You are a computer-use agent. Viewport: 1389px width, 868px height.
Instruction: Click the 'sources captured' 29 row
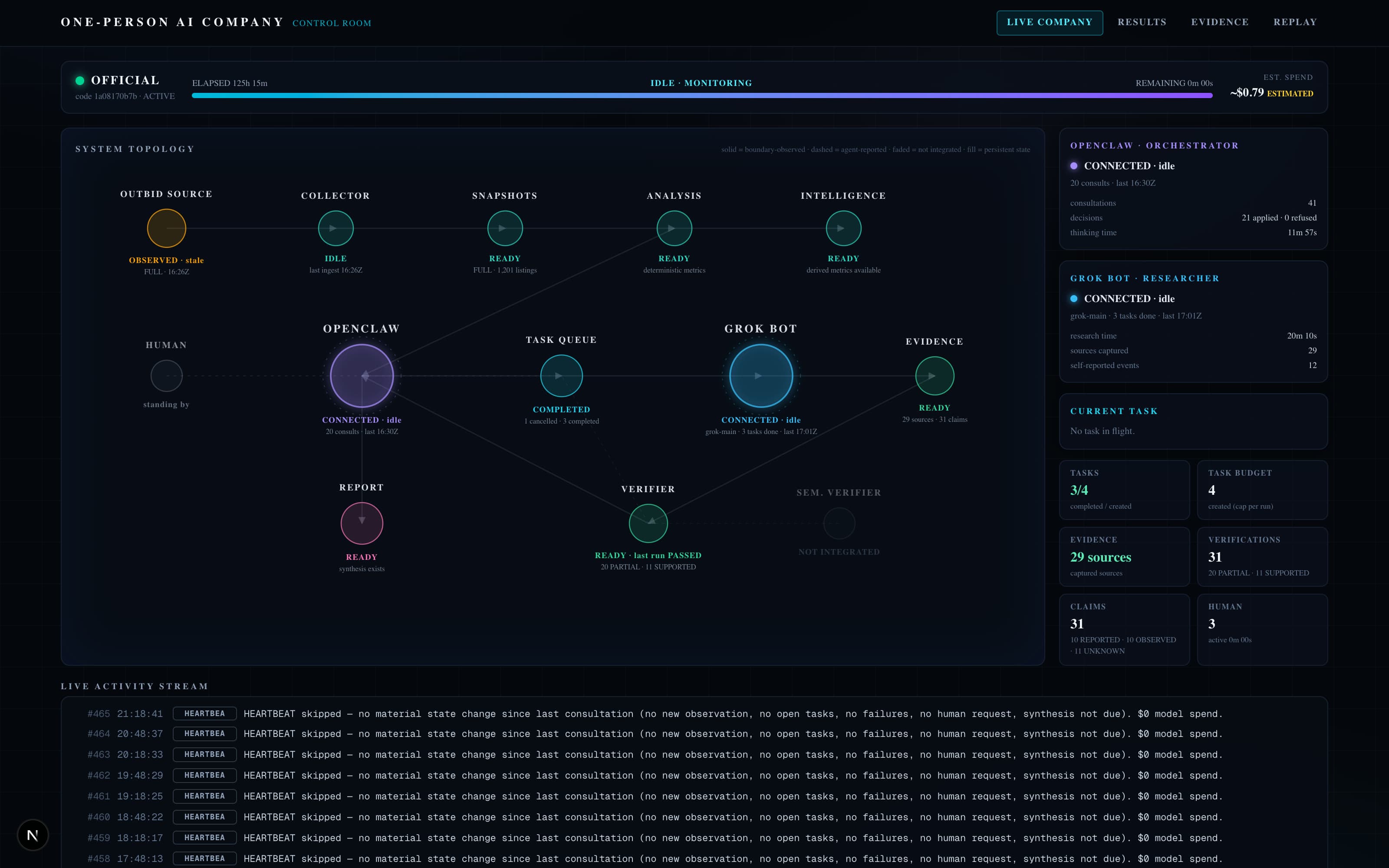tap(1193, 350)
